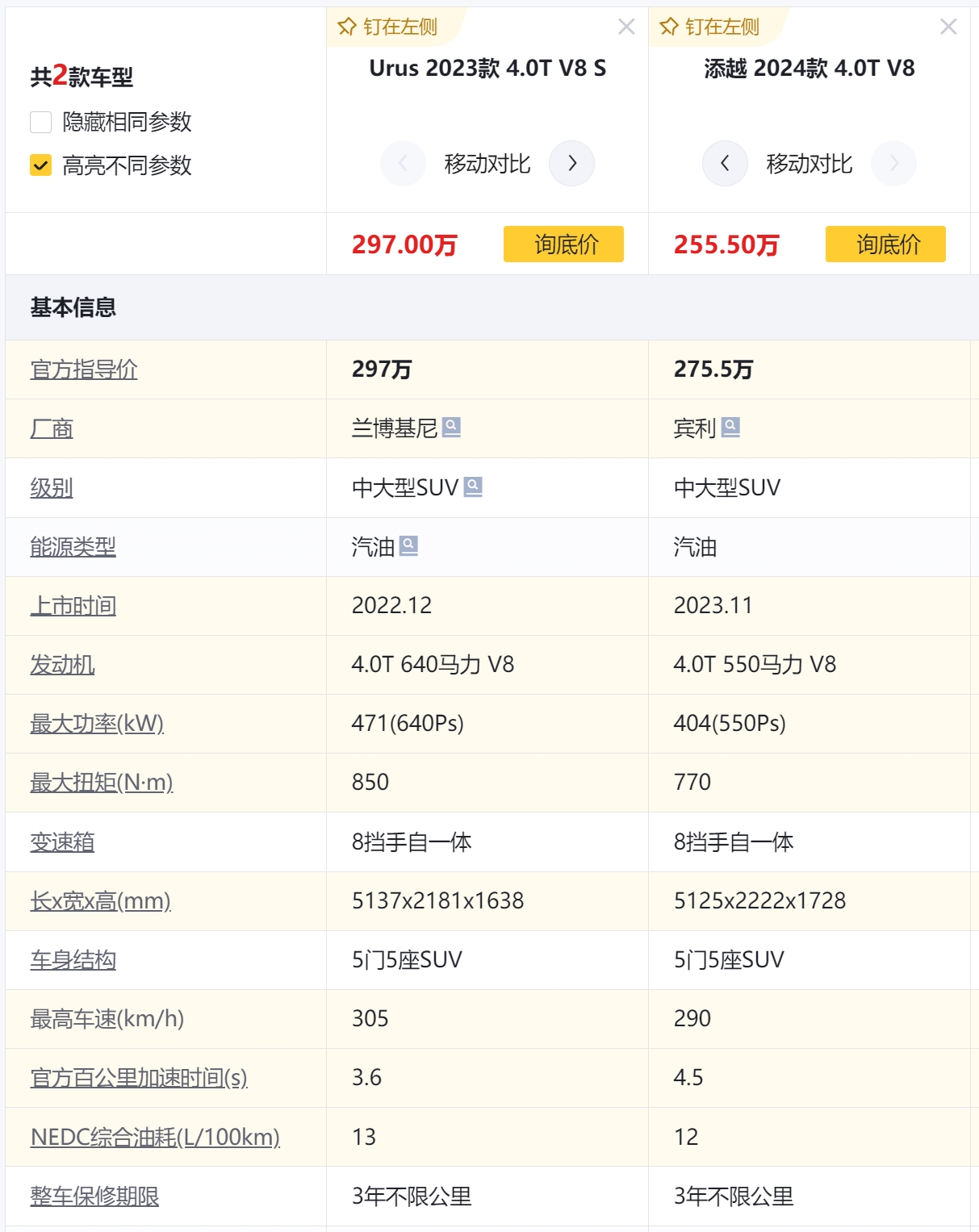Image resolution: width=979 pixels, height=1232 pixels.
Task: Check the 隐藏相同参数 checkbox
Action: click(x=40, y=122)
